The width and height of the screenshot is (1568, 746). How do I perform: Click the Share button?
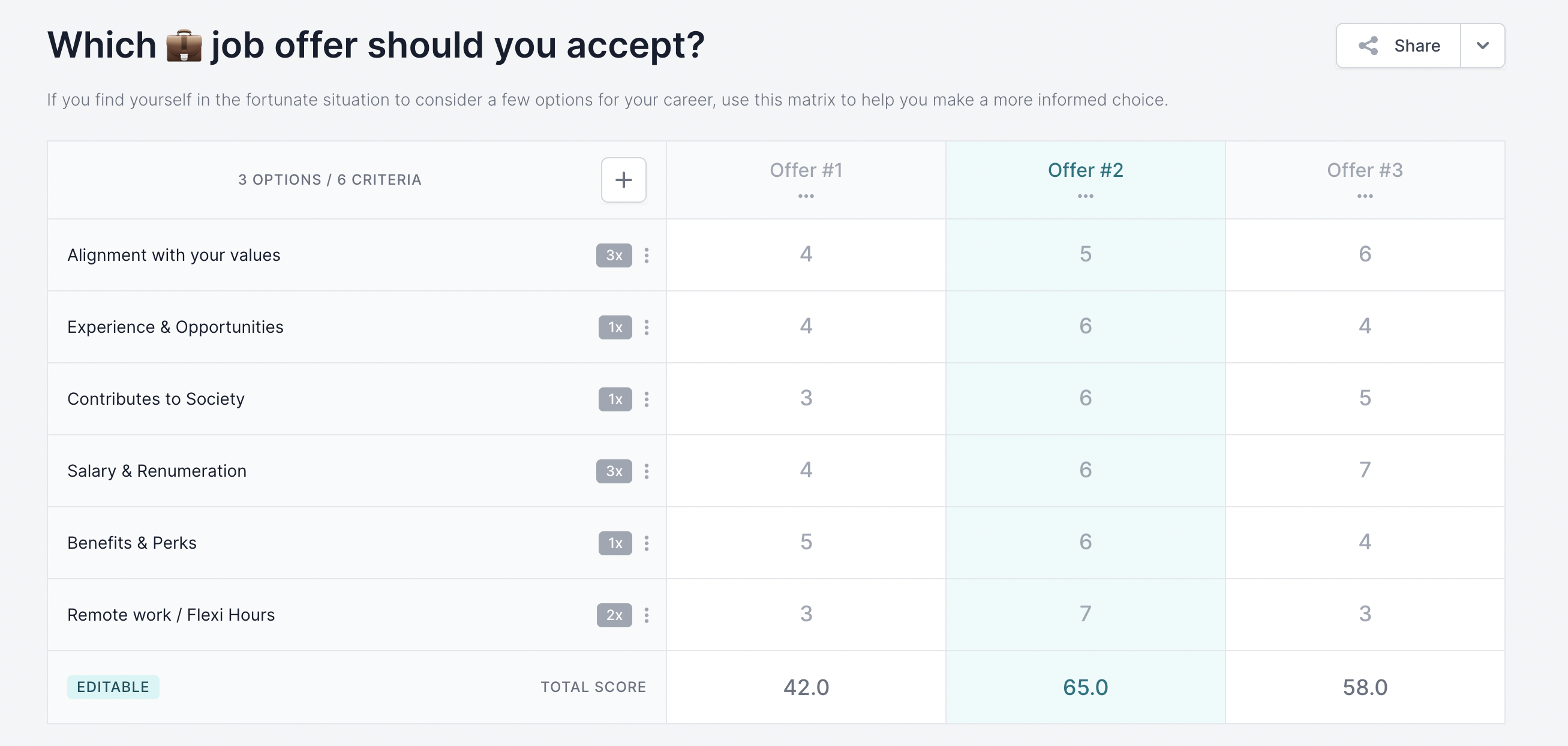(1398, 46)
